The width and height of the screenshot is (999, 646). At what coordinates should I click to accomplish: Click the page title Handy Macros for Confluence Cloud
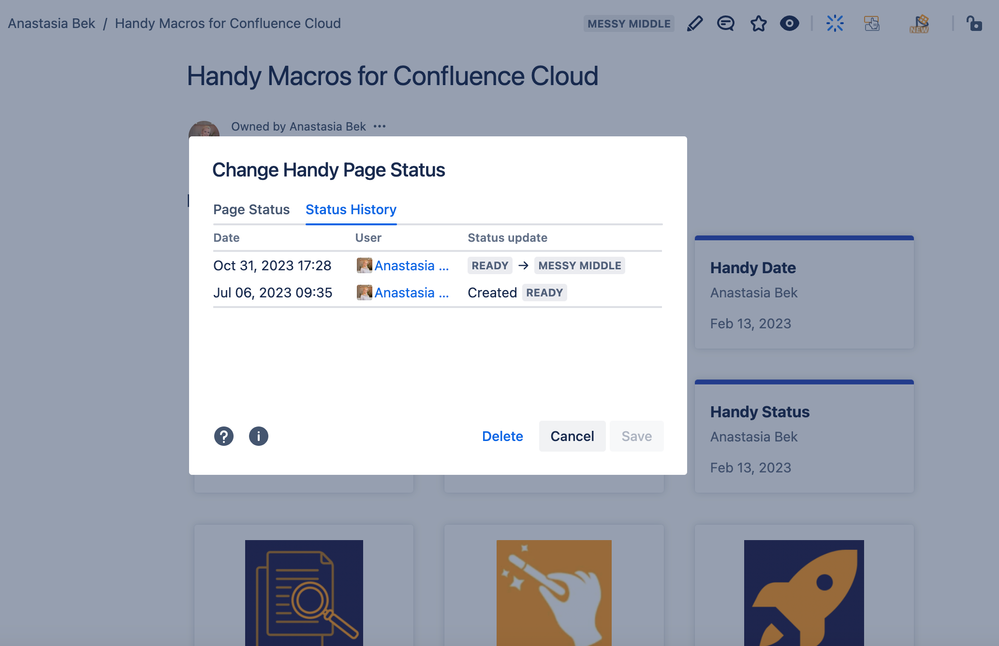click(x=392, y=76)
